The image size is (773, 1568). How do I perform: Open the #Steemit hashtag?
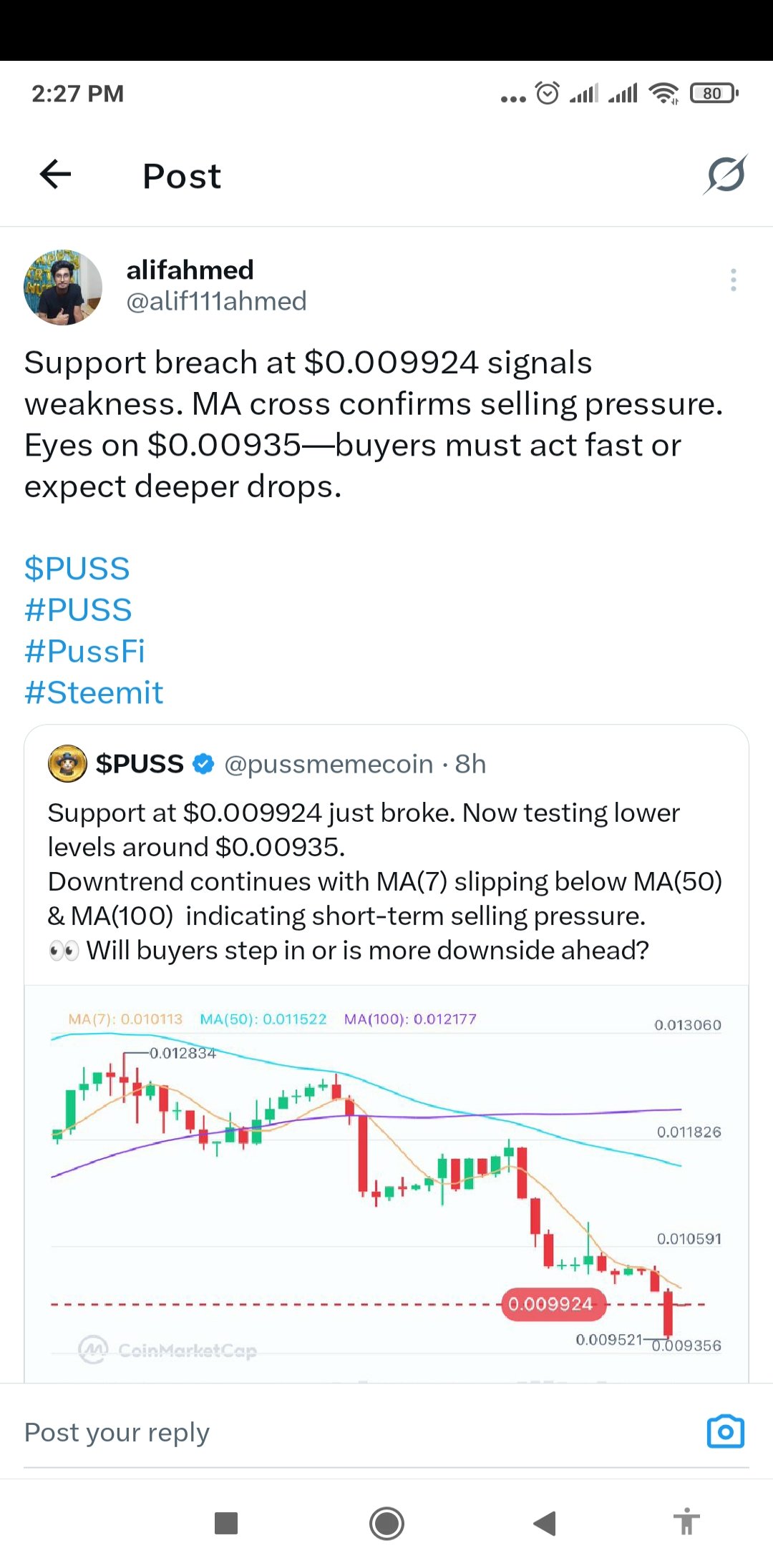tap(94, 693)
